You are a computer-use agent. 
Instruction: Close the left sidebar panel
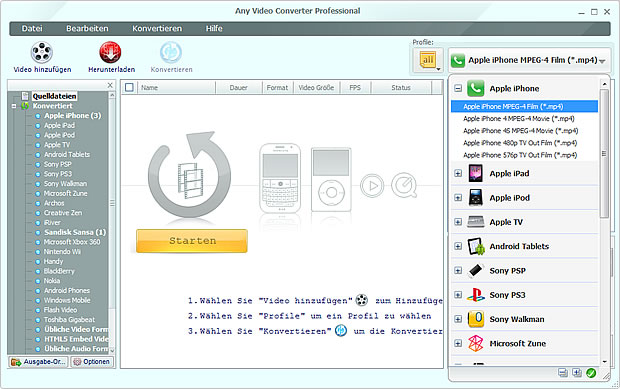pos(110,85)
